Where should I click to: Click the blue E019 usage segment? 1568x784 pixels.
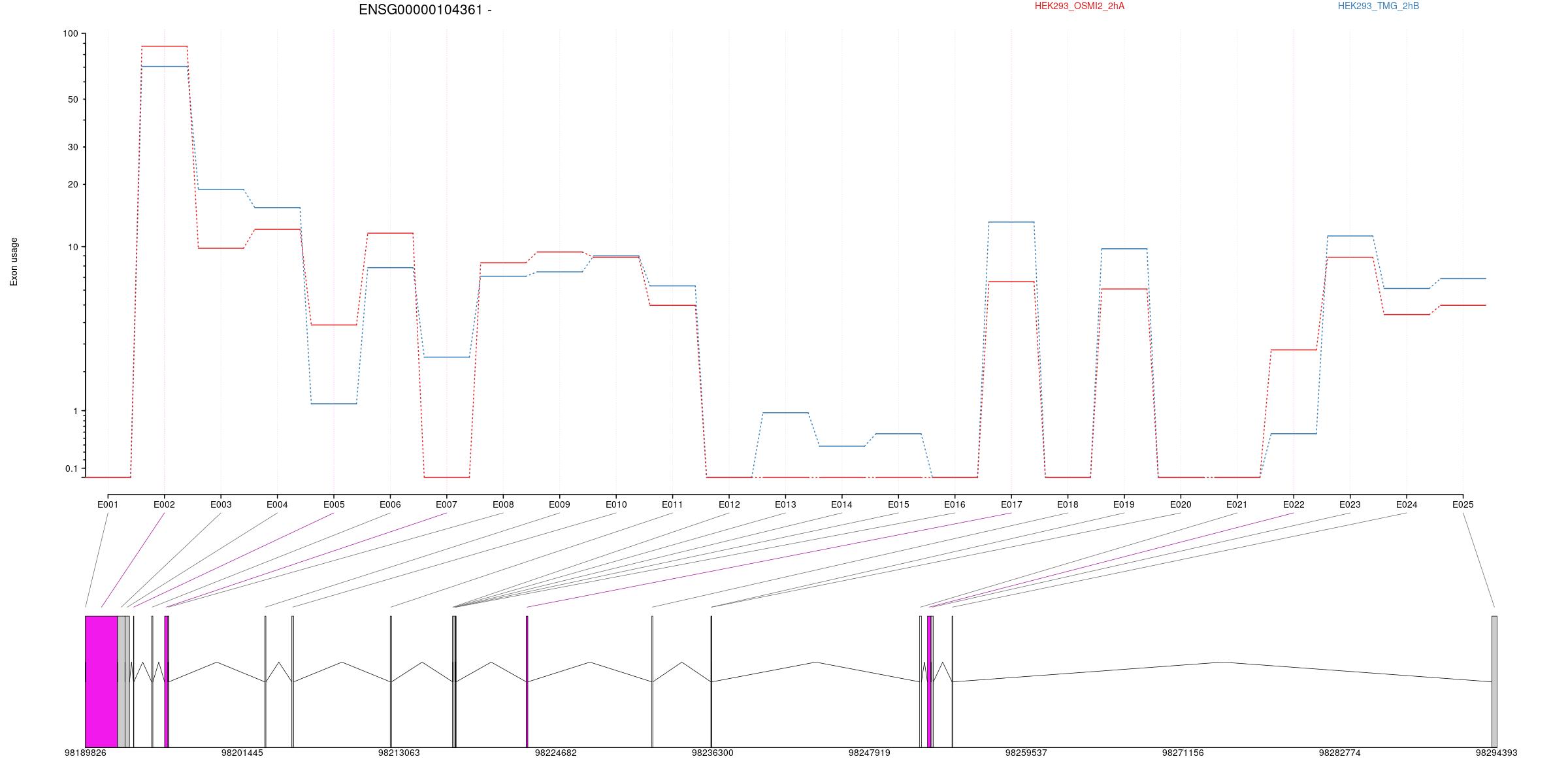(1124, 249)
